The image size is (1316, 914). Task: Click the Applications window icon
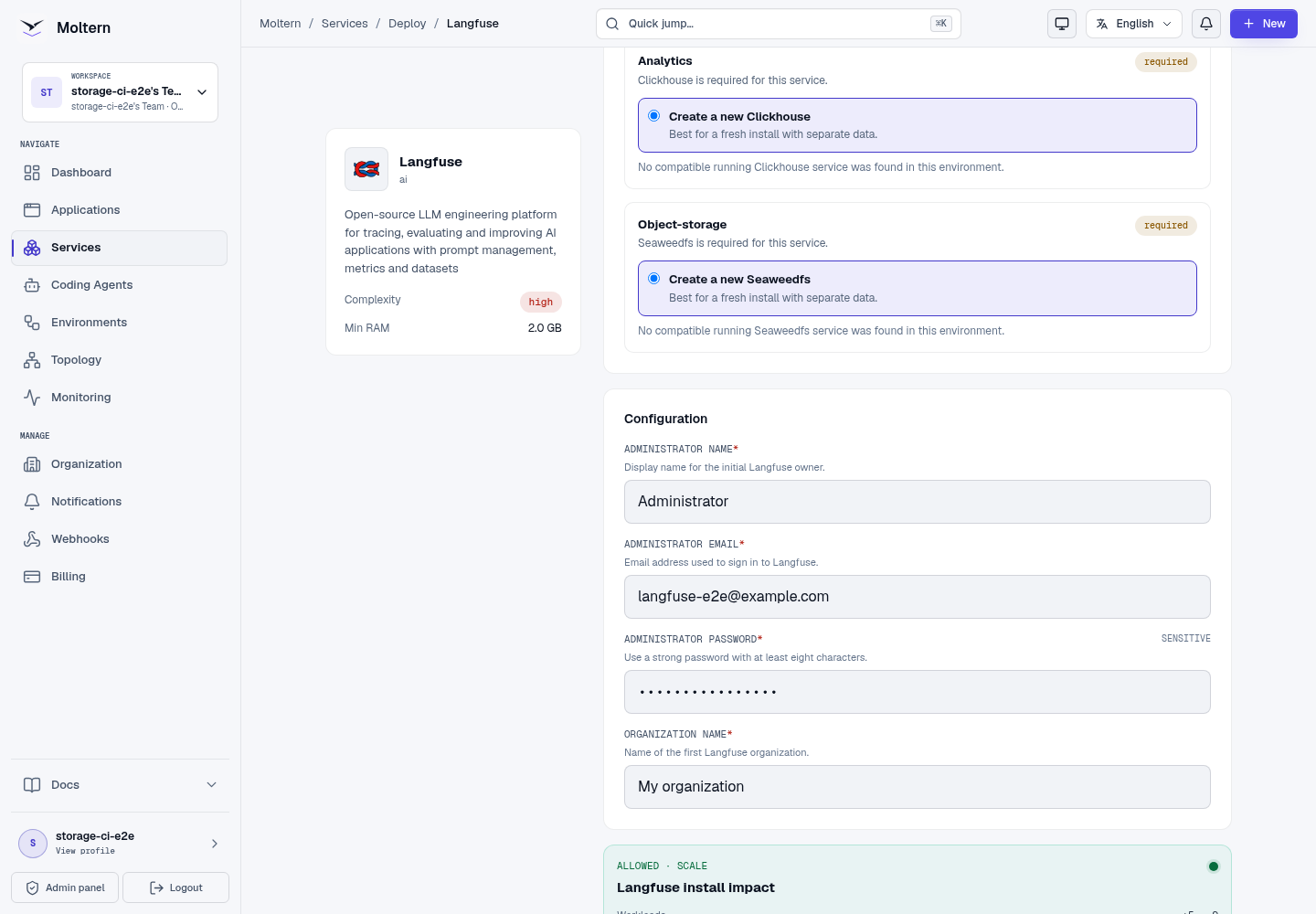click(32, 210)
